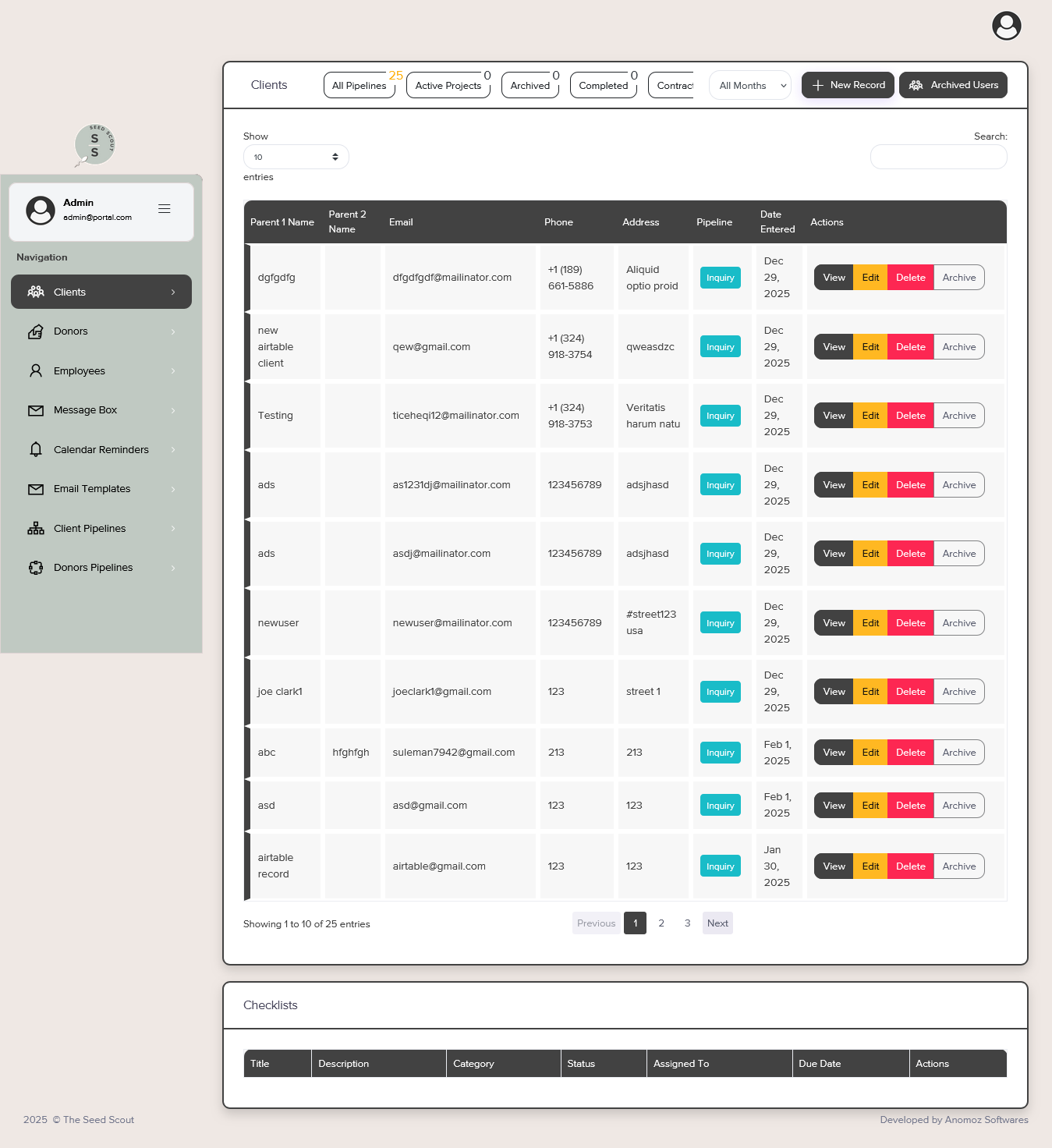Select the Completed pipeline tab
Viewport: 1052px width, 1148px height.
click(x=603, y=86)
